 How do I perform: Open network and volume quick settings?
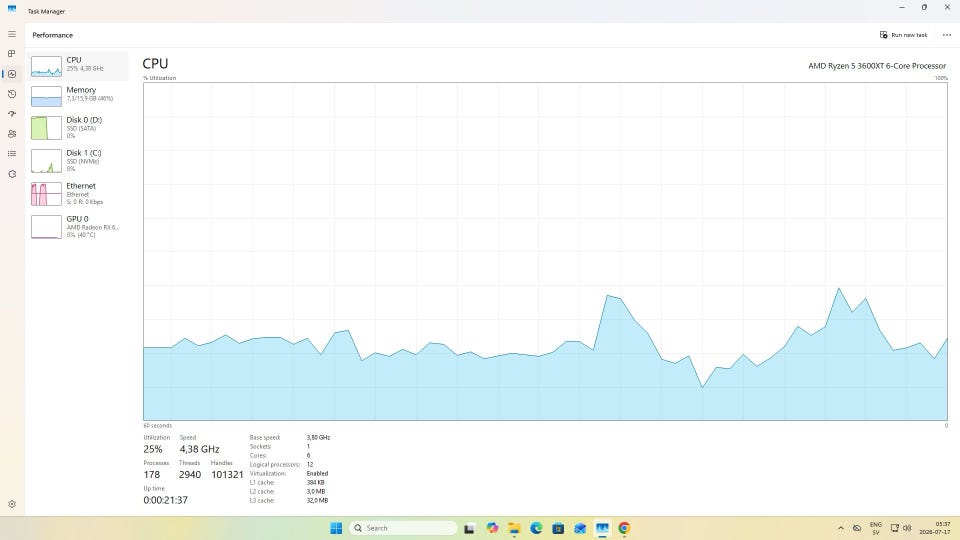coord(901,528)
